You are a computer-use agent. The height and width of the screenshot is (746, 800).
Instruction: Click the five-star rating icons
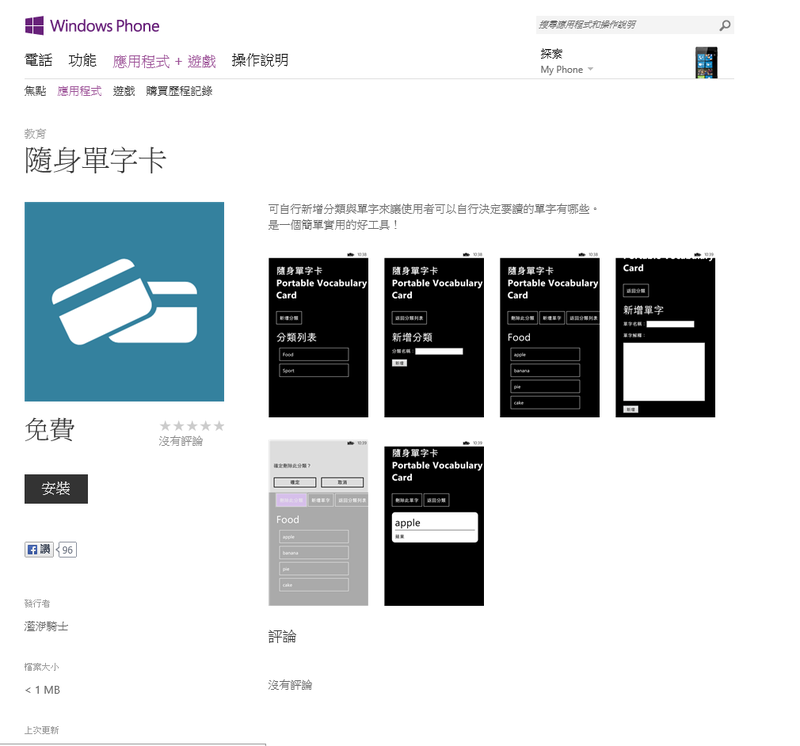click(192, 426)
